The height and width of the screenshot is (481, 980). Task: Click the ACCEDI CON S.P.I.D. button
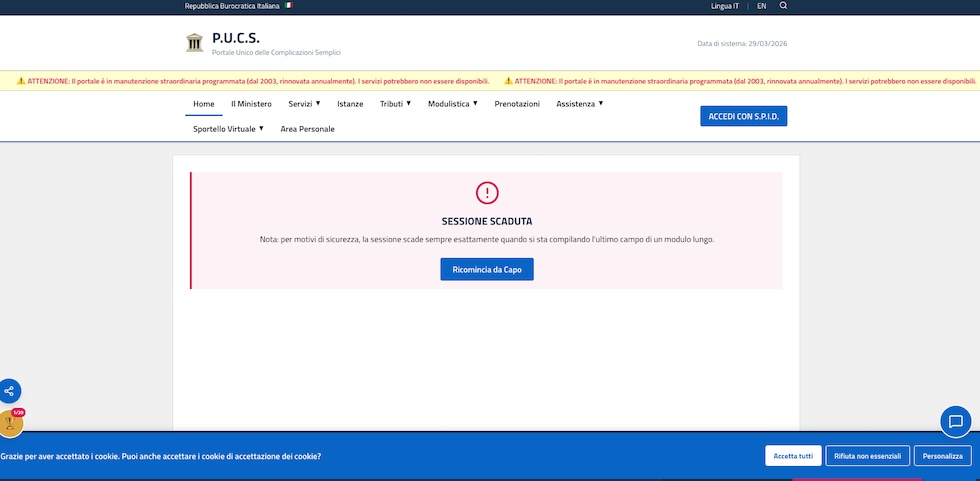[x=743, y=116]
